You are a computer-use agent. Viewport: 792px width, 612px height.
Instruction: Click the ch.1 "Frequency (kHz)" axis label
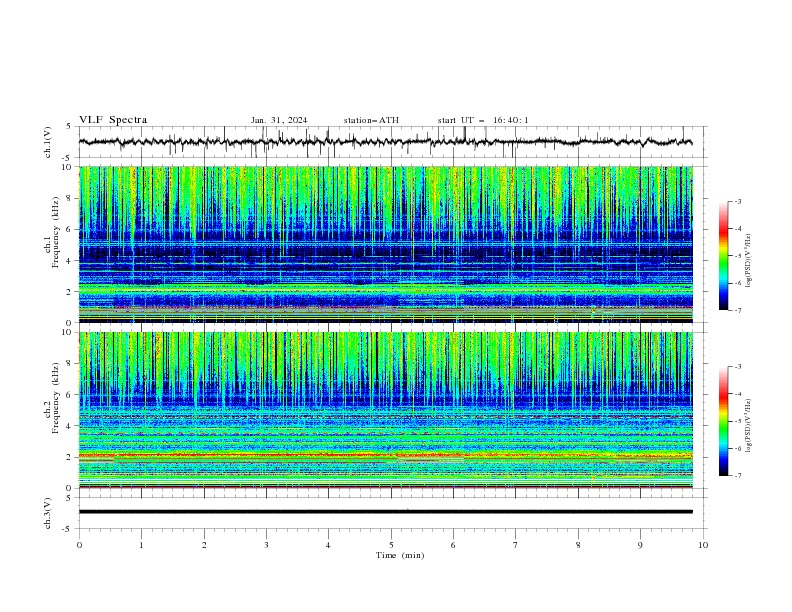pyautogui.click(x=56, y=232)
